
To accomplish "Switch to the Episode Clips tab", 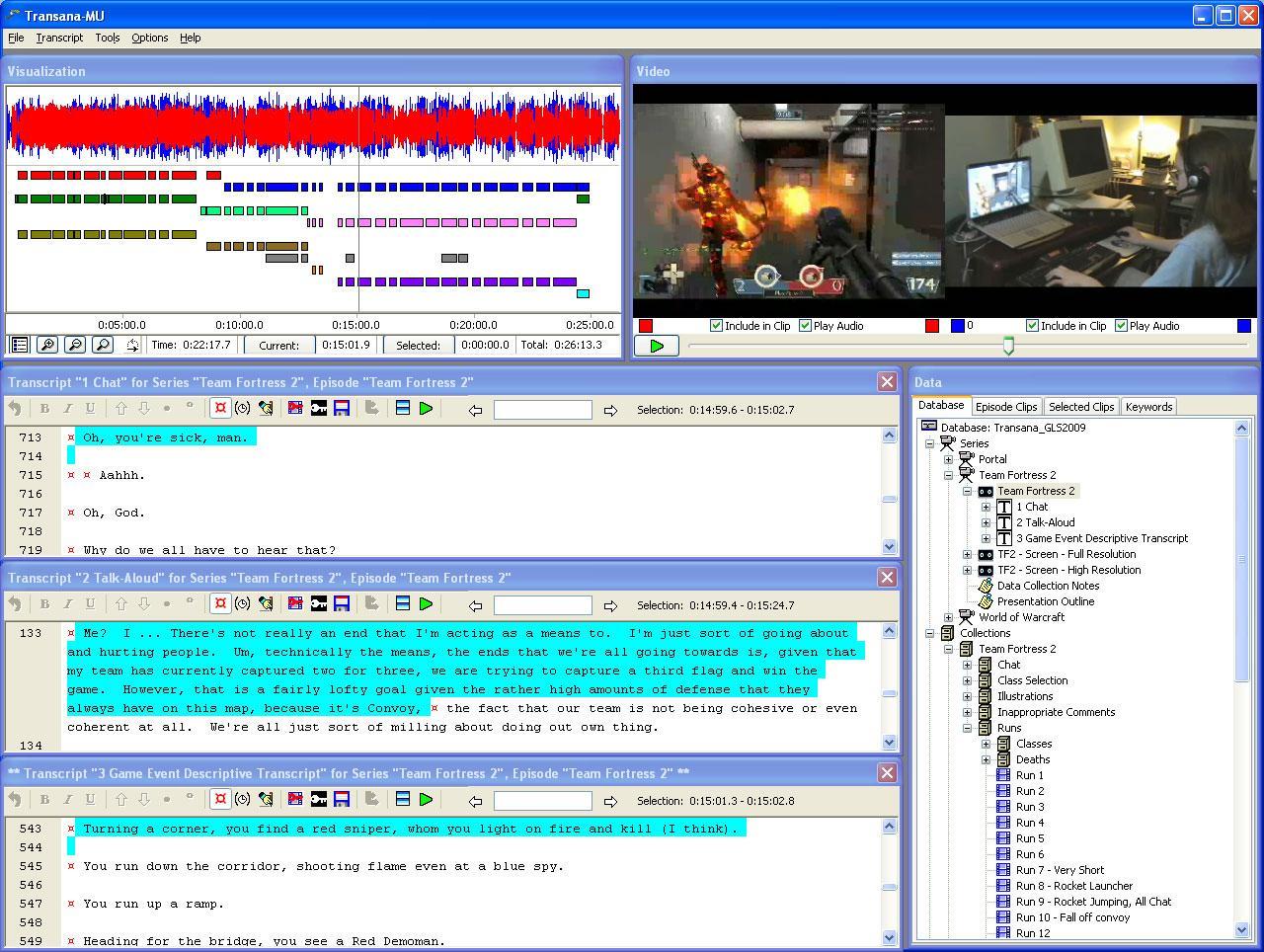I will pyautogui.click(x=1006, y=407).
